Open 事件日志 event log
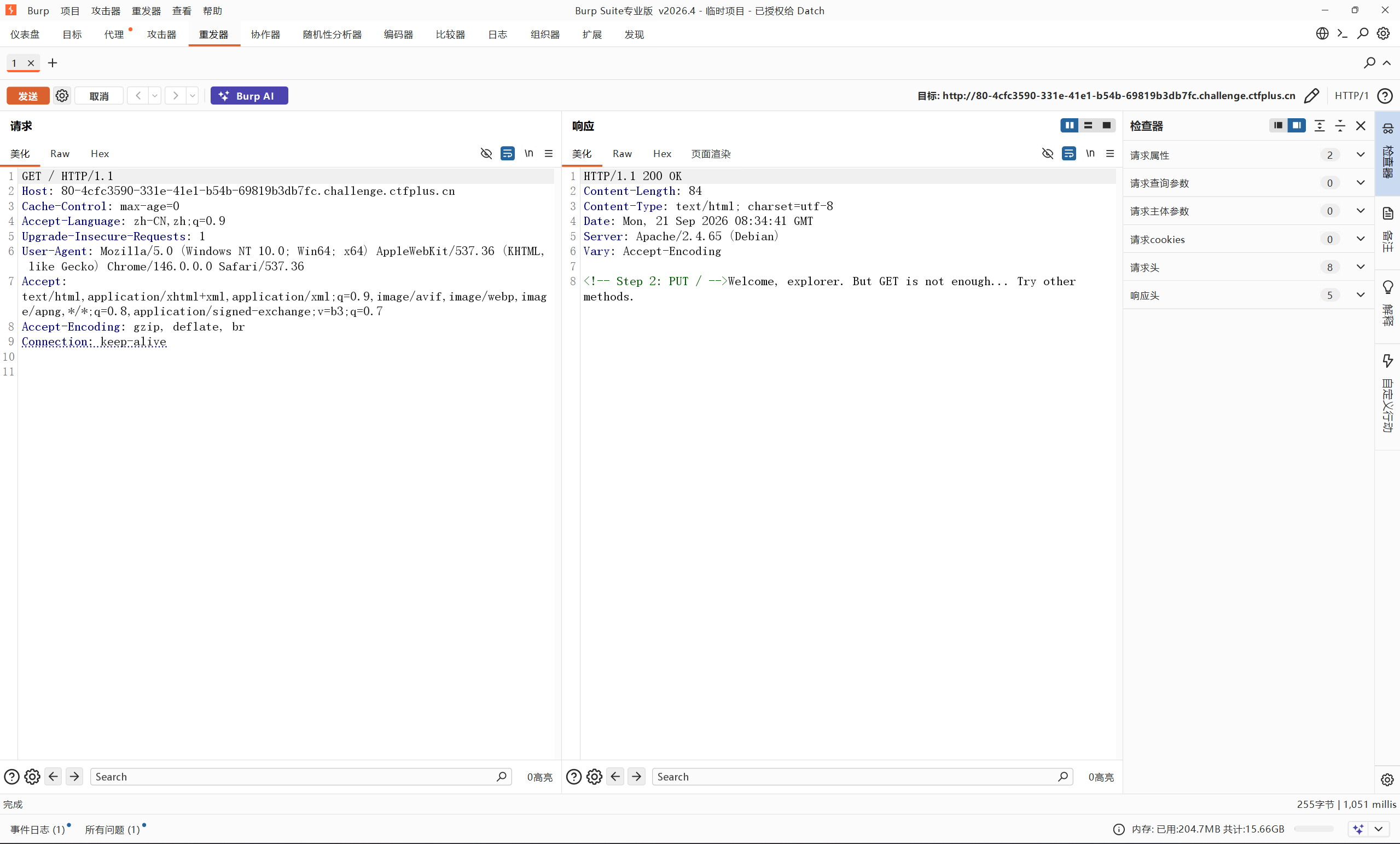This screenshot has width=1400, height=844. [x=38, y=829]
